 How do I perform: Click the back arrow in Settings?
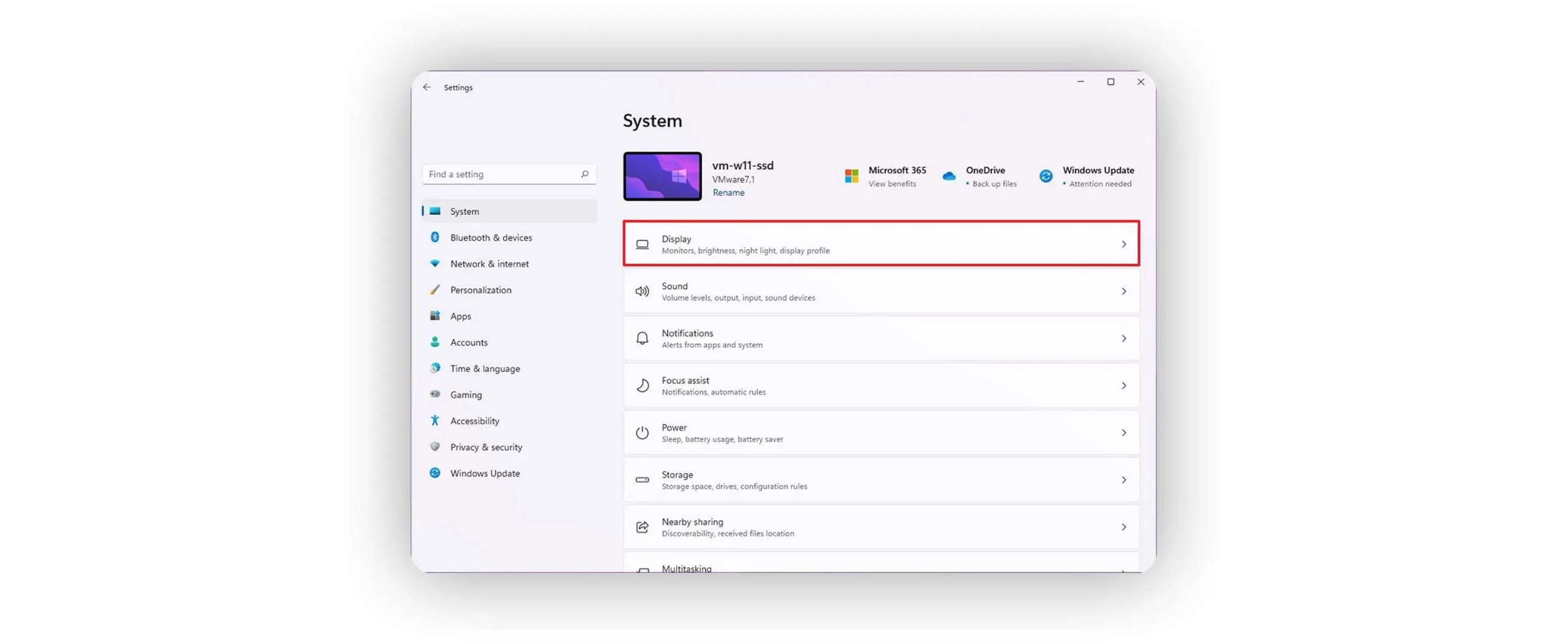(x=426, y=88)
